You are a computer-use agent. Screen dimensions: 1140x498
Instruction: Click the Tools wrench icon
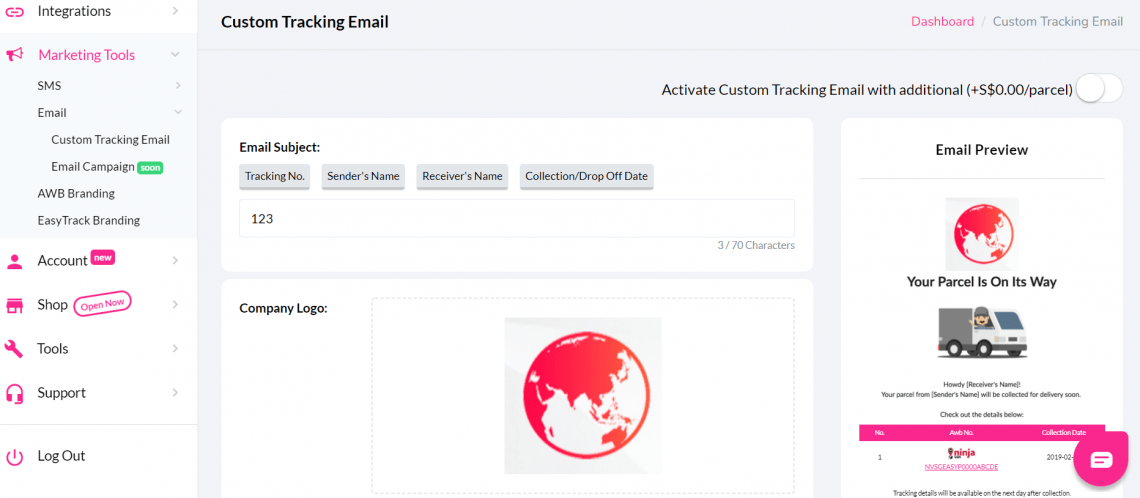click(x=14, y=349)
